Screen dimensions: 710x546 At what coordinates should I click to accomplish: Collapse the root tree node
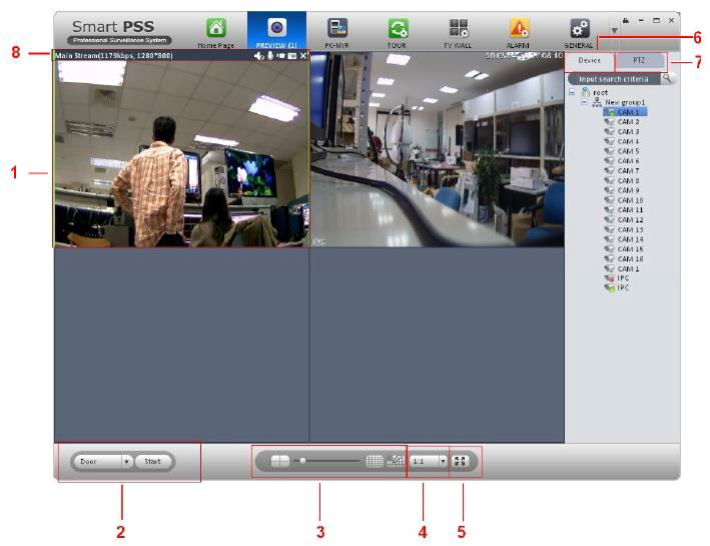click(572, 92)
